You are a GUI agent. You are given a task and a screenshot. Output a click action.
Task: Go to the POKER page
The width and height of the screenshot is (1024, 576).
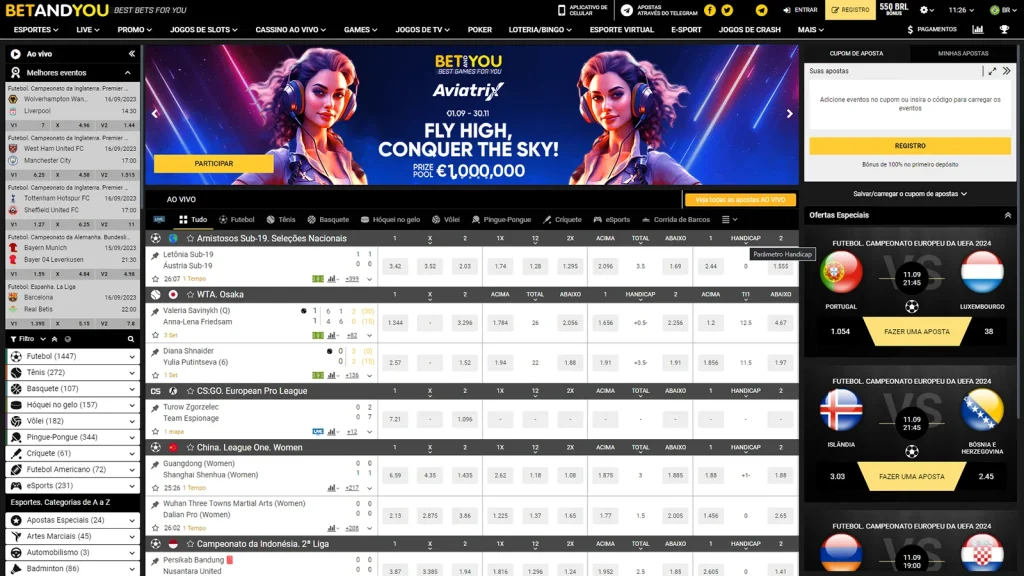[x=479, y=29]
